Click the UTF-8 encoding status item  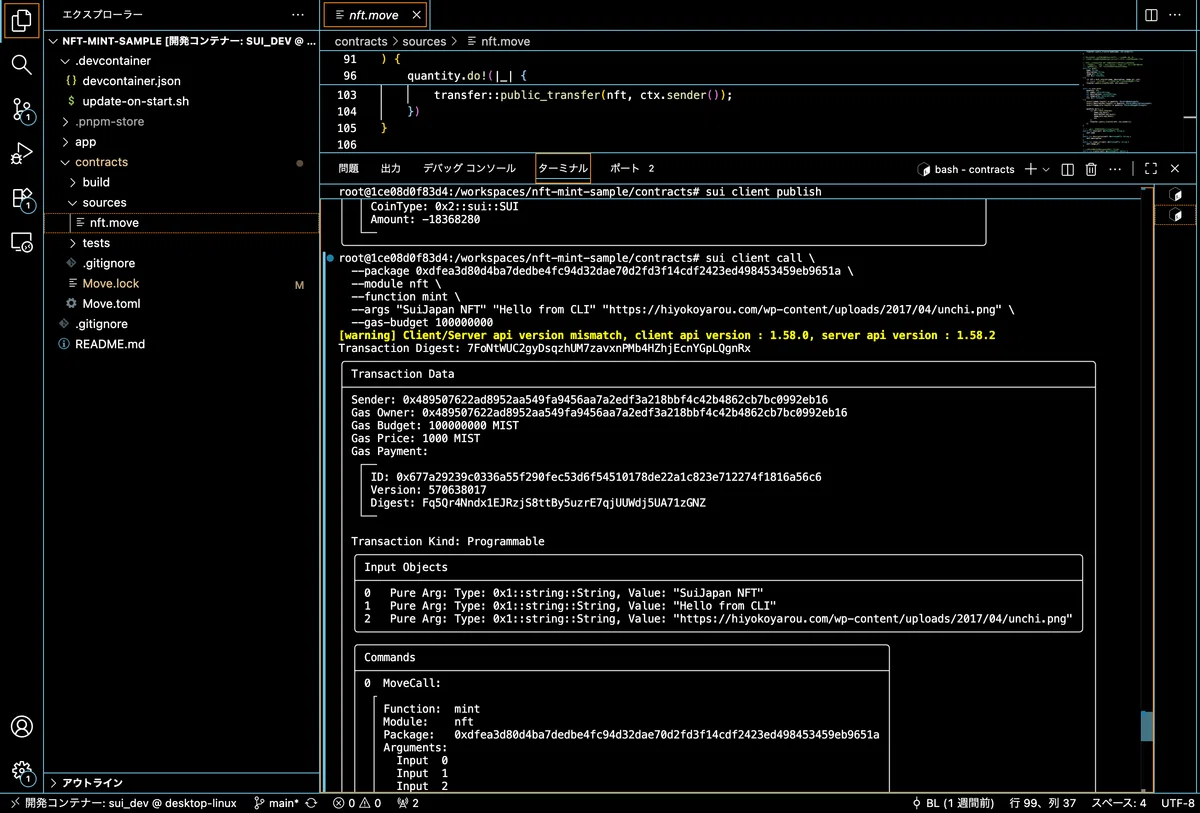[x=1177, y=803]
